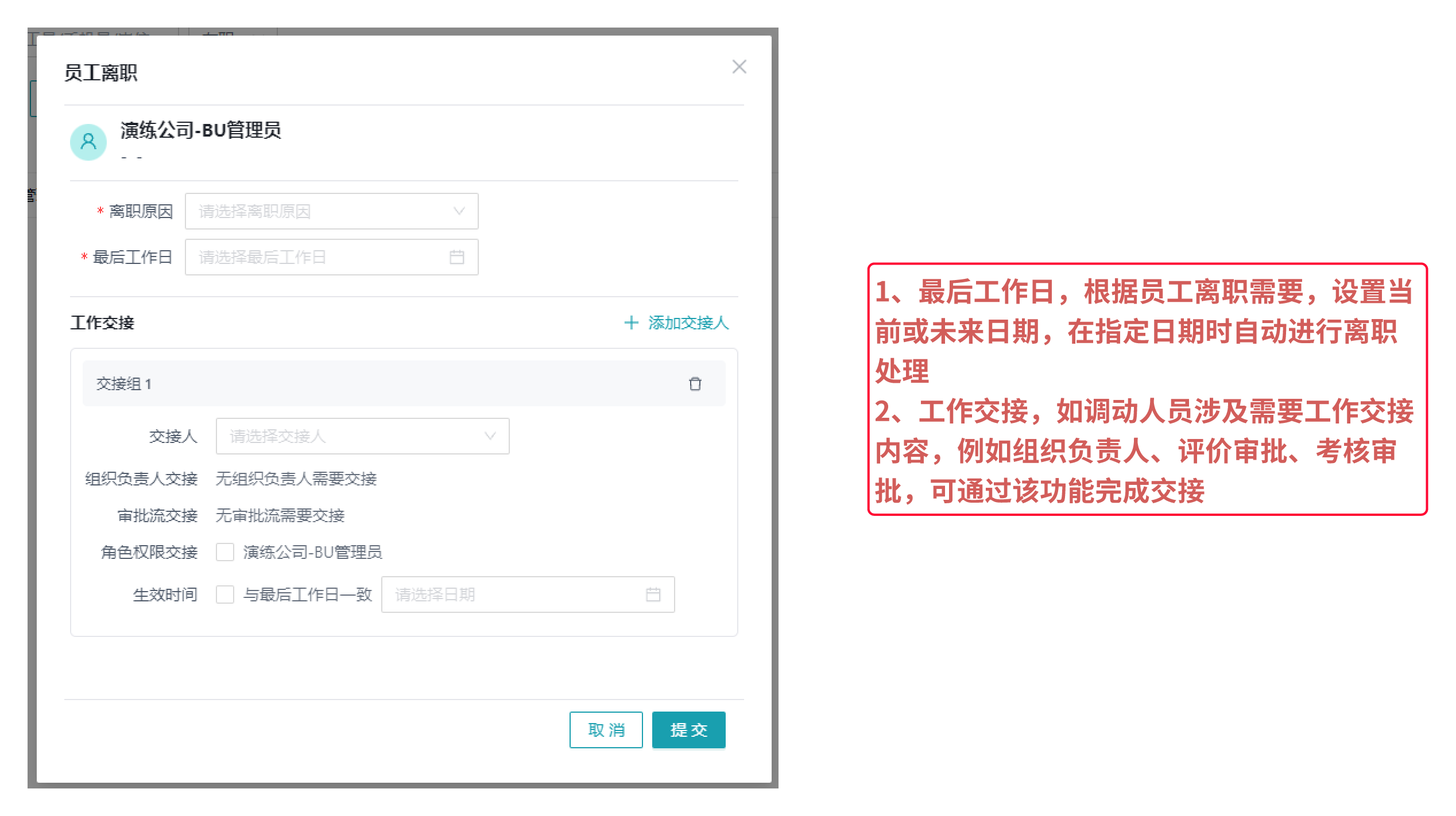
Task: Click the 请选择离职原因 select field
Action: [322, 211]
